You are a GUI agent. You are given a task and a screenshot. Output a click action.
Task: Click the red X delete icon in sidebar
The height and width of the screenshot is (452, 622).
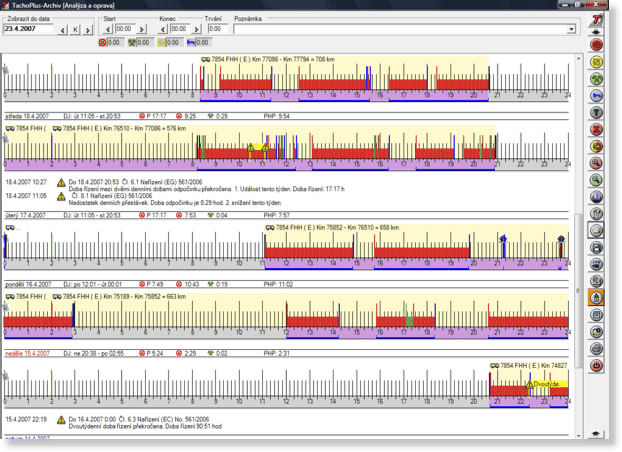tap(596, 129)
